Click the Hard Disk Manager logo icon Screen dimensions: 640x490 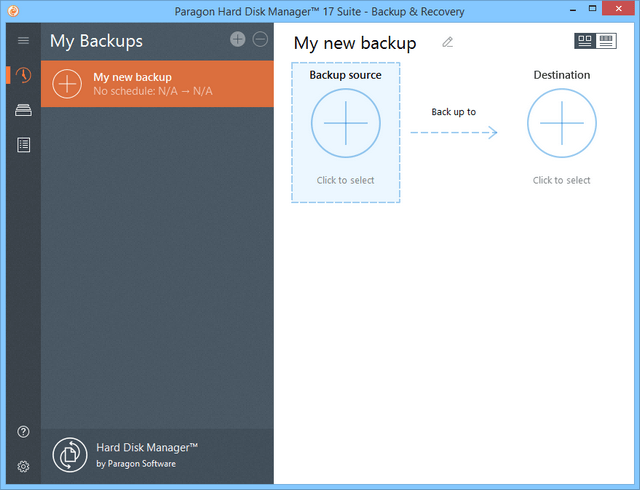click(69, 455)
